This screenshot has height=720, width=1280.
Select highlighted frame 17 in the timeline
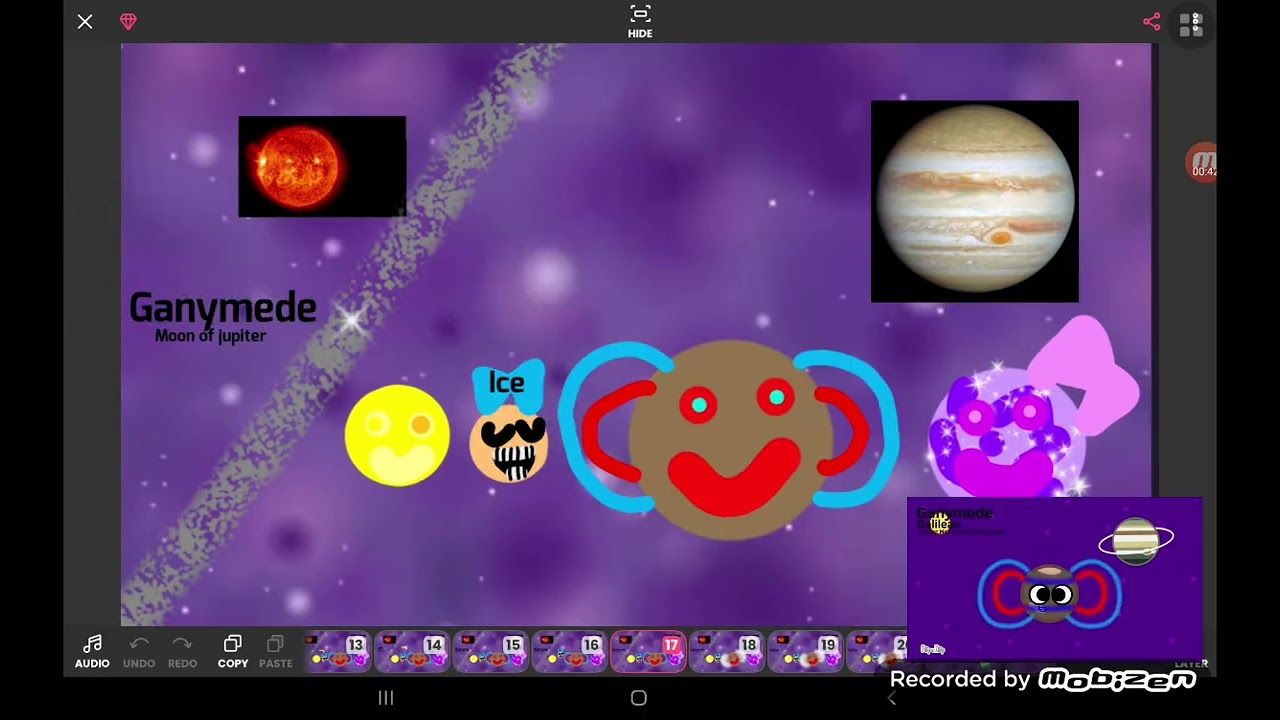click(648, 650)
